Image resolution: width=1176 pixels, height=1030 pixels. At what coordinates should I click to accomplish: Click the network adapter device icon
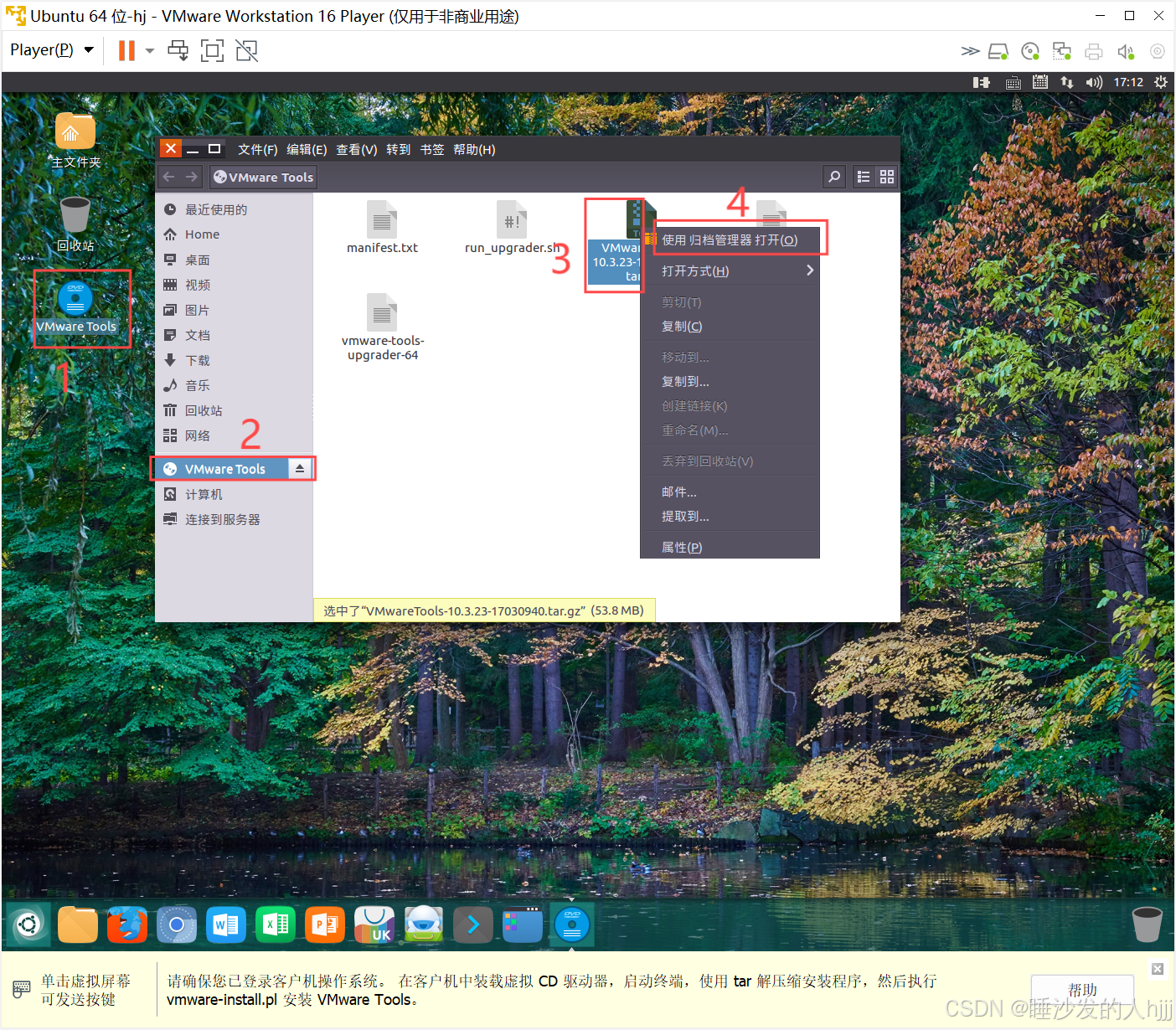pos(1062,52)
